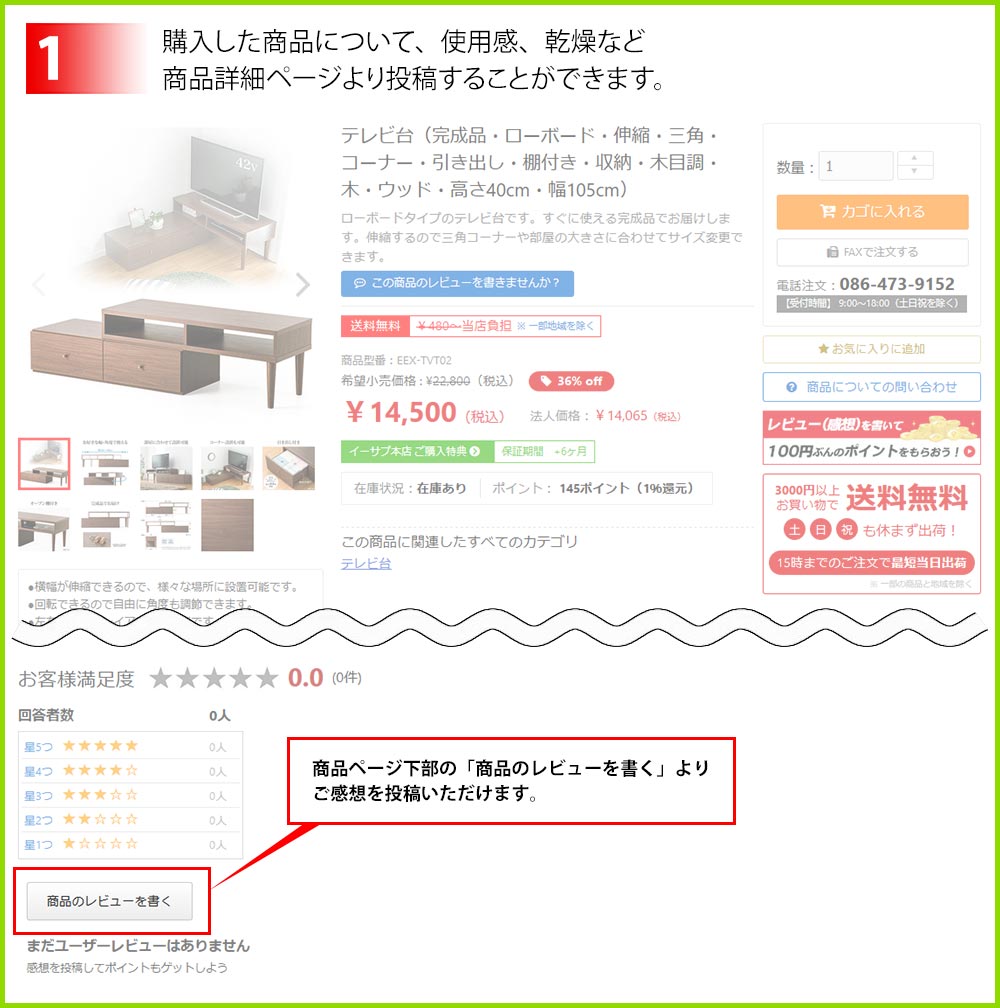Screen dimensions: 1000x1008
Task: Click この商品のレビューを書きませんか? speech bubble button
Action: coord(457,283)
